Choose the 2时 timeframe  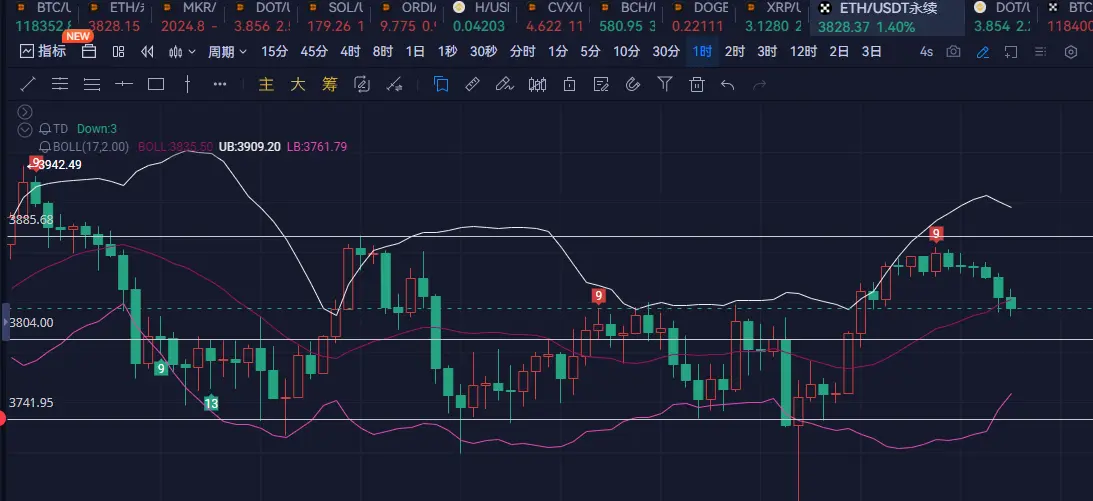tap(734, 52)
